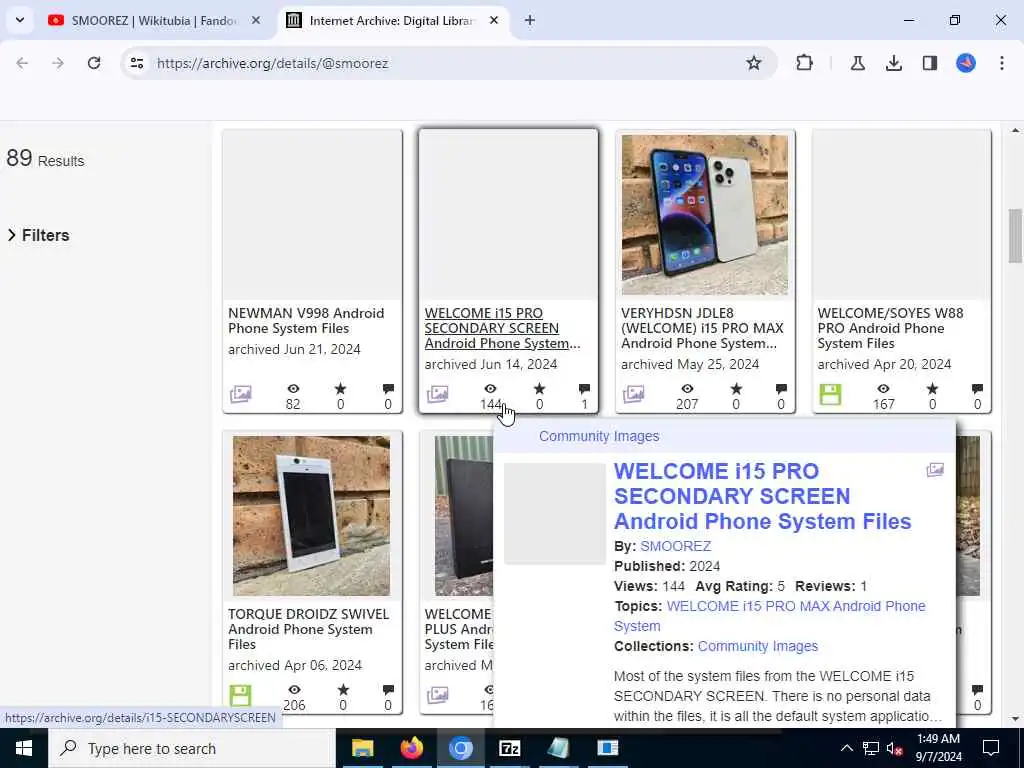Click views eye icon on TORQUE DROIDZ card
Screen dimensions: 1024x768
(x=295, y=690)
